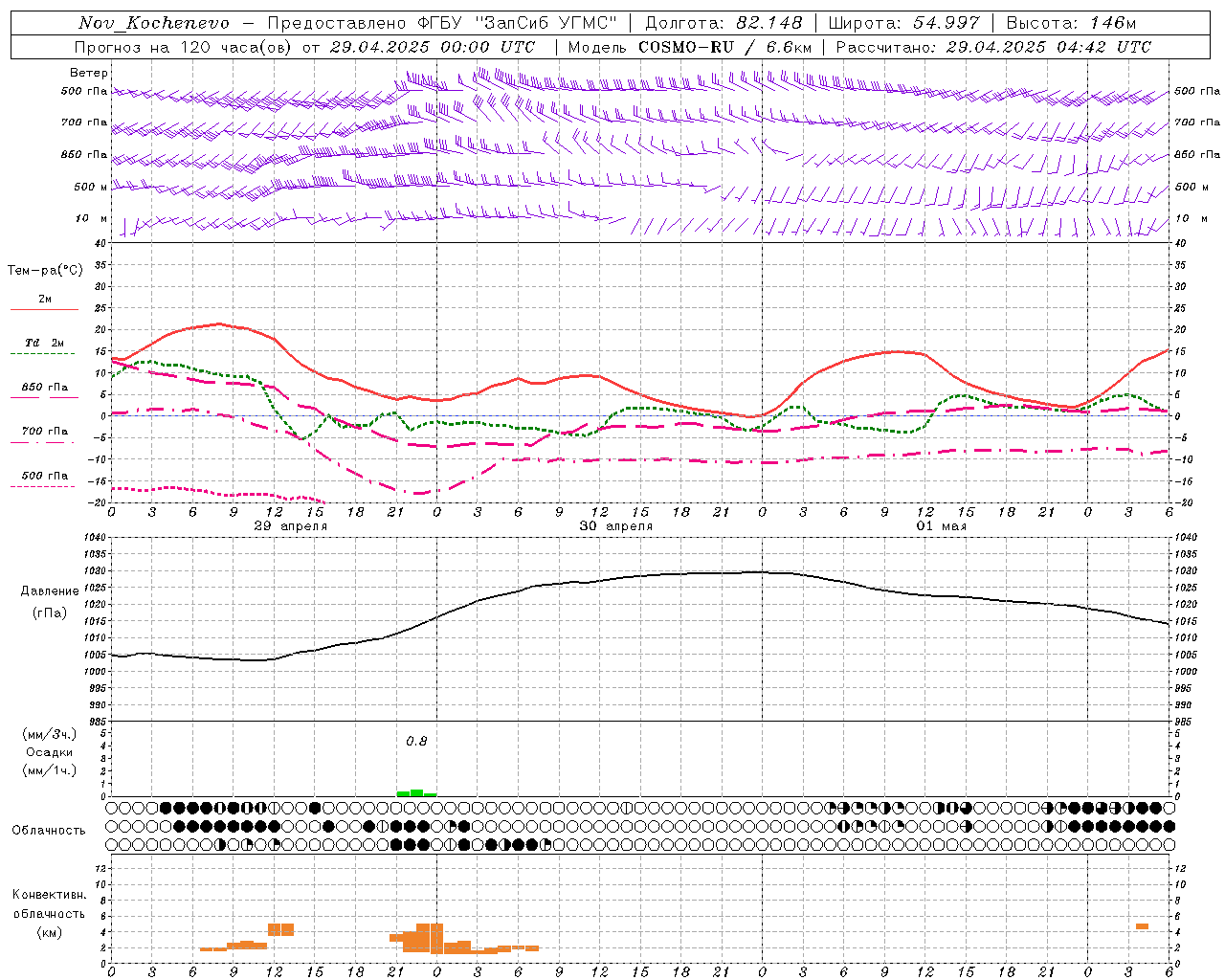Viewport: 1225px width, 980px height.
Task: Click the Модель COSMO-RU / 6.6км label
Action: [x=690, y=47]
